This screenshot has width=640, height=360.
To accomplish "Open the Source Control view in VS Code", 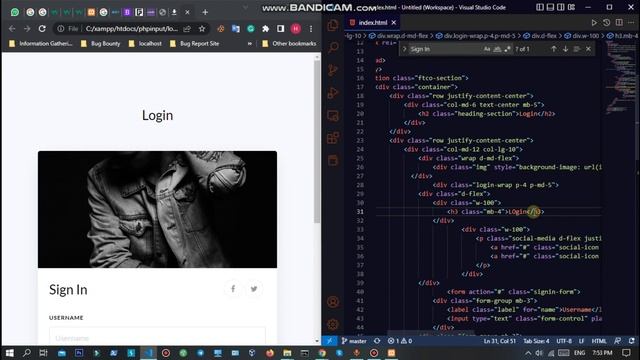I will [333, 70].
